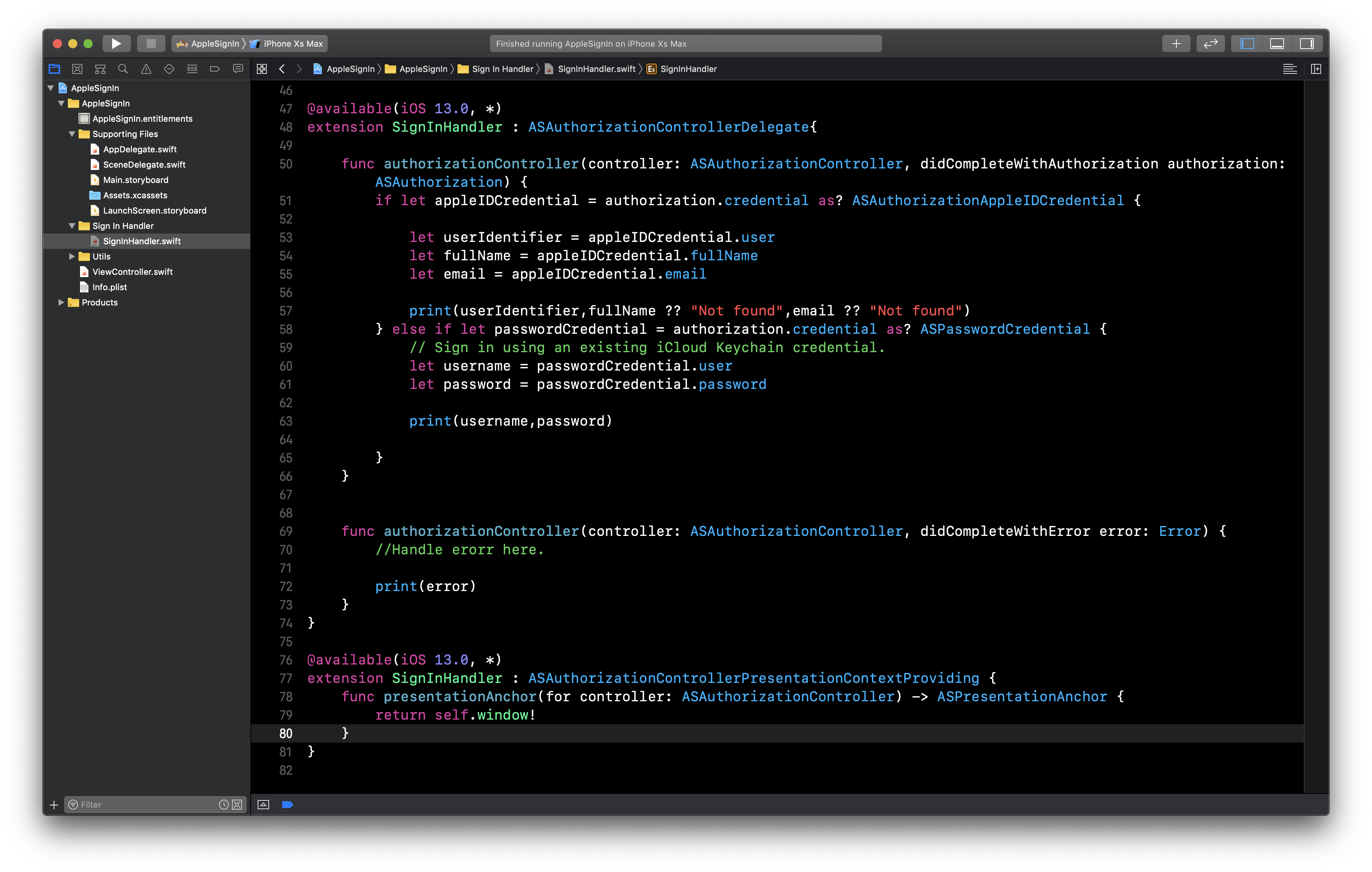Click the activity status Finished running field
Image resolution: width=1372 pixels, height=872 pixels.
click(686, 44)
